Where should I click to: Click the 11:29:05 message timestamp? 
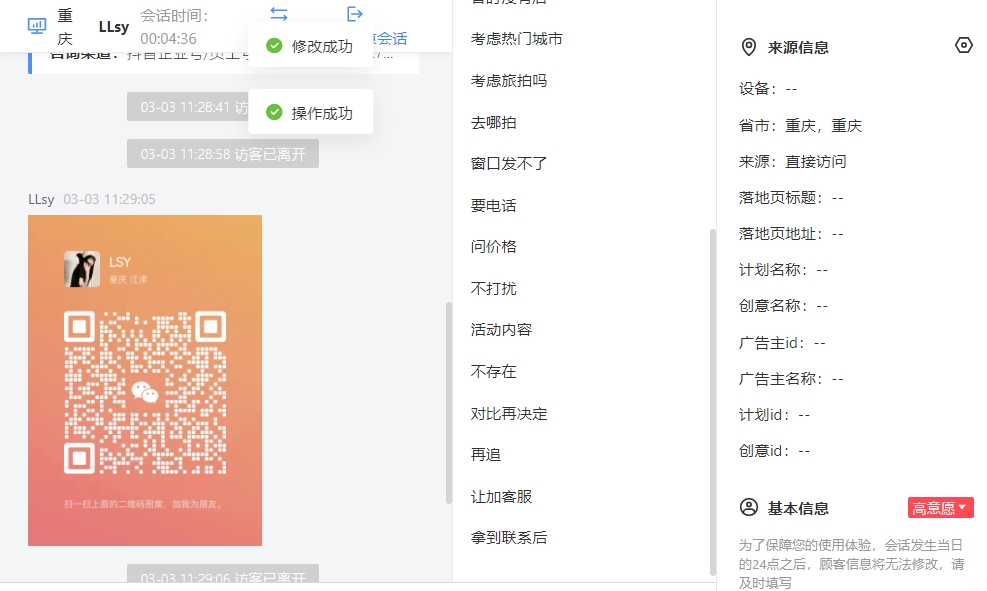(110, 200)
